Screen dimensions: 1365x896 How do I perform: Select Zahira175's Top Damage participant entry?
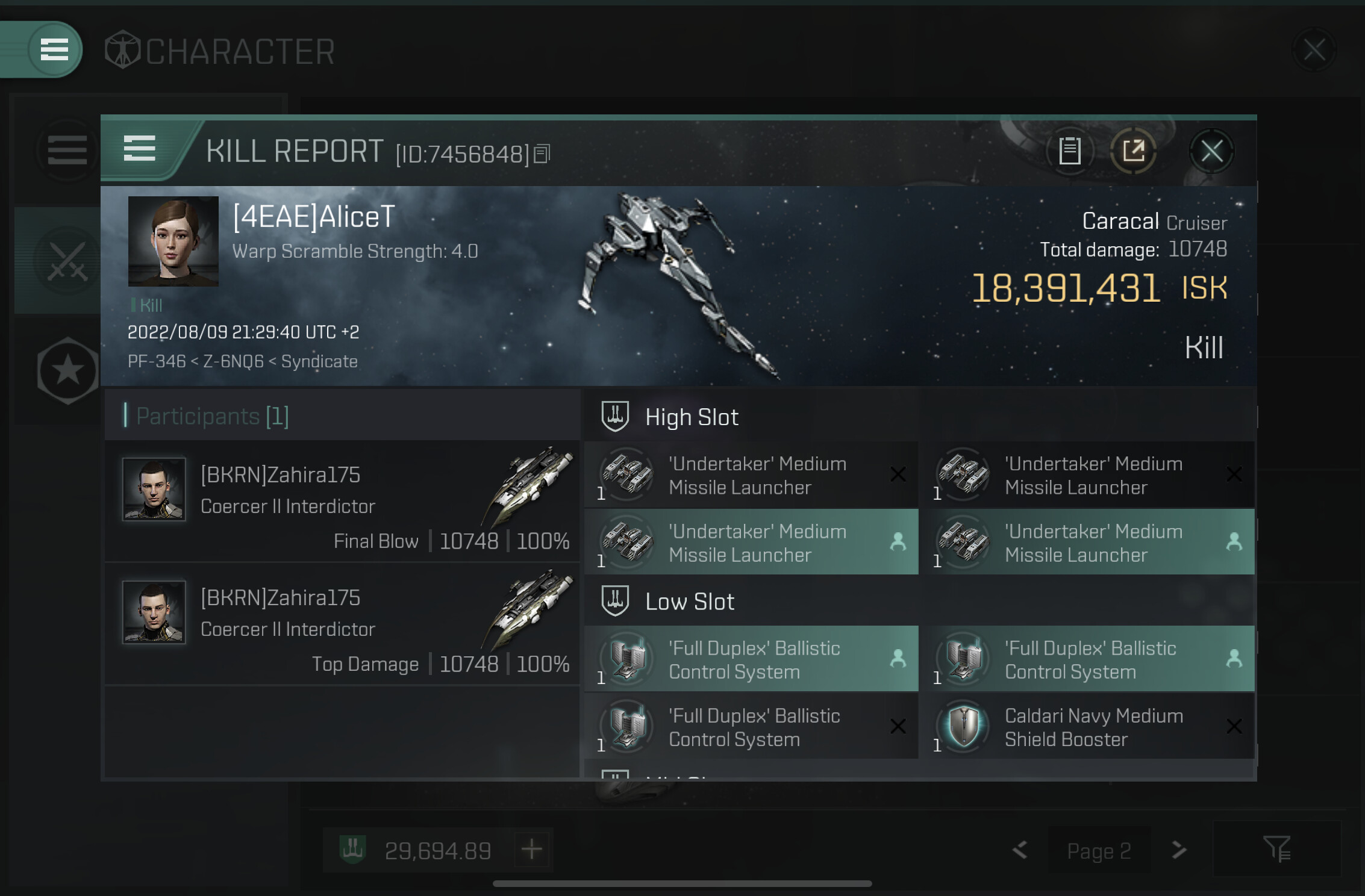click(342, 624)
